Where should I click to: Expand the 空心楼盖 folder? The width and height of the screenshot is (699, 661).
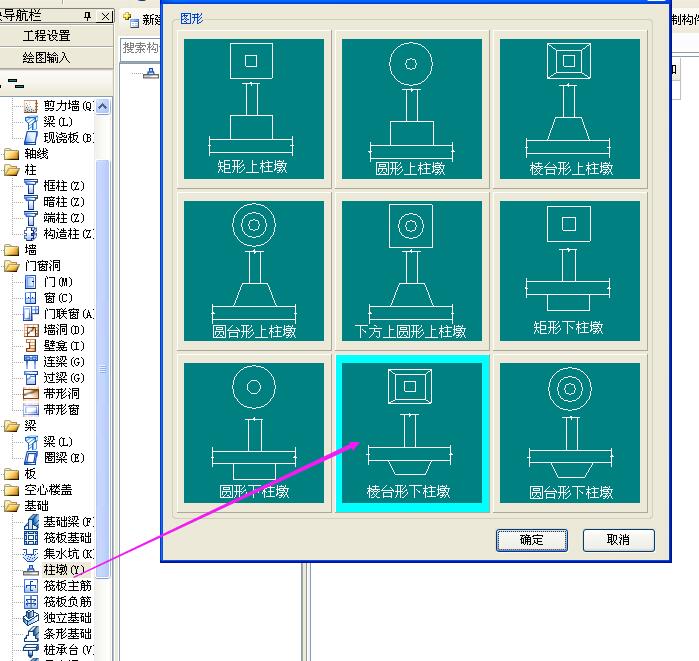tap(11, 490)
